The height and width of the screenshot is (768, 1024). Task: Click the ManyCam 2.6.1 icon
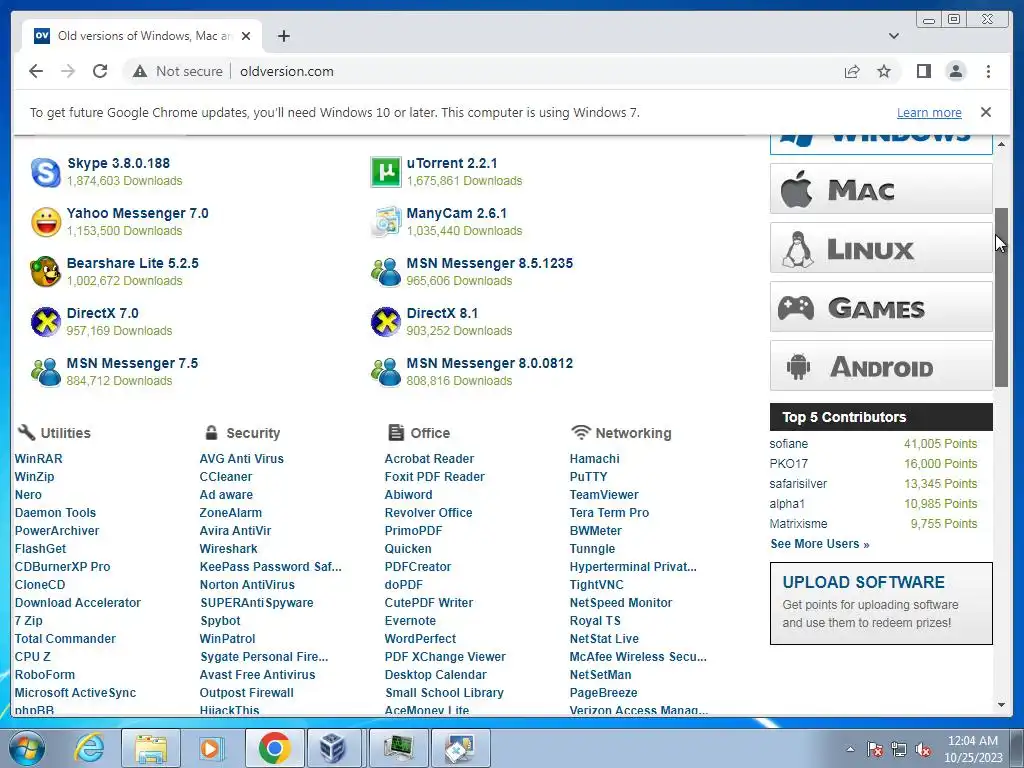pyautogui.click(x=385, y=223)
